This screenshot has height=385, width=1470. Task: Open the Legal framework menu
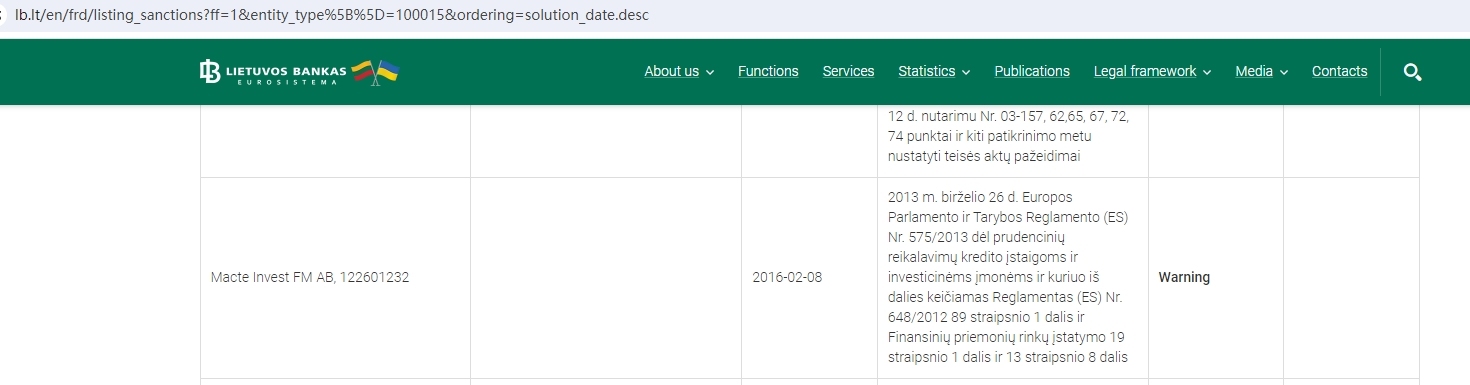coord(1145,71)
